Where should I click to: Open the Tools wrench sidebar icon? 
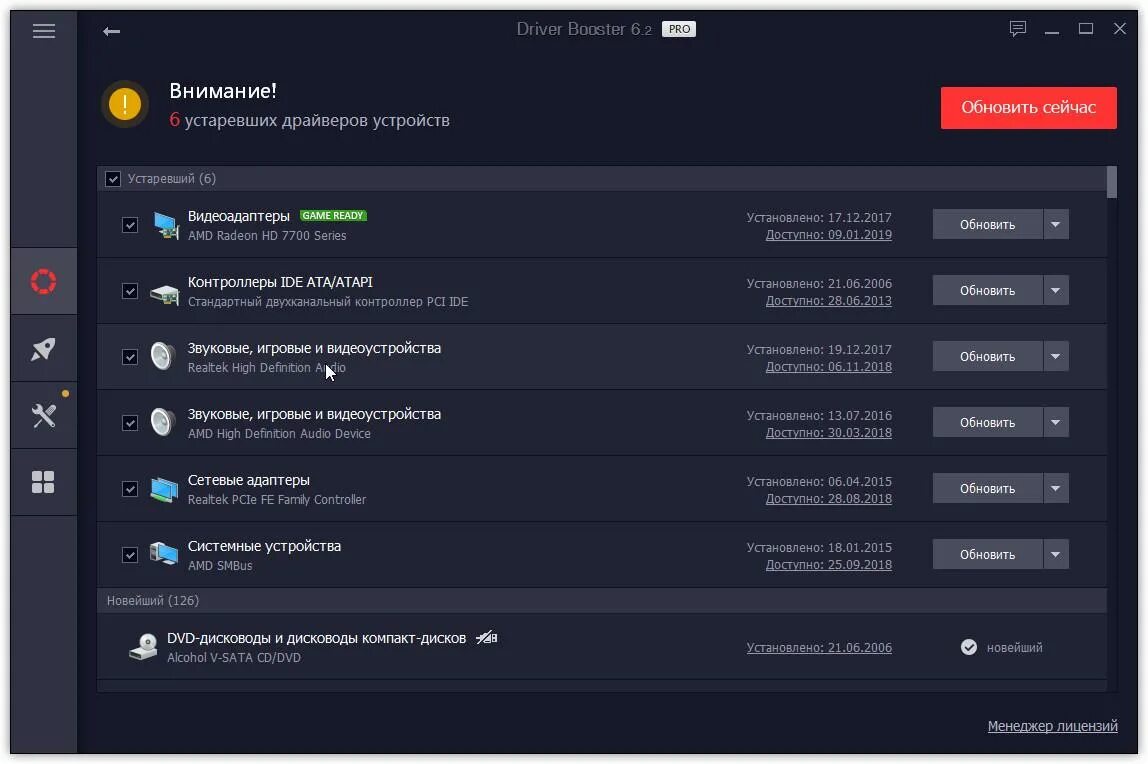click(43, 416)
